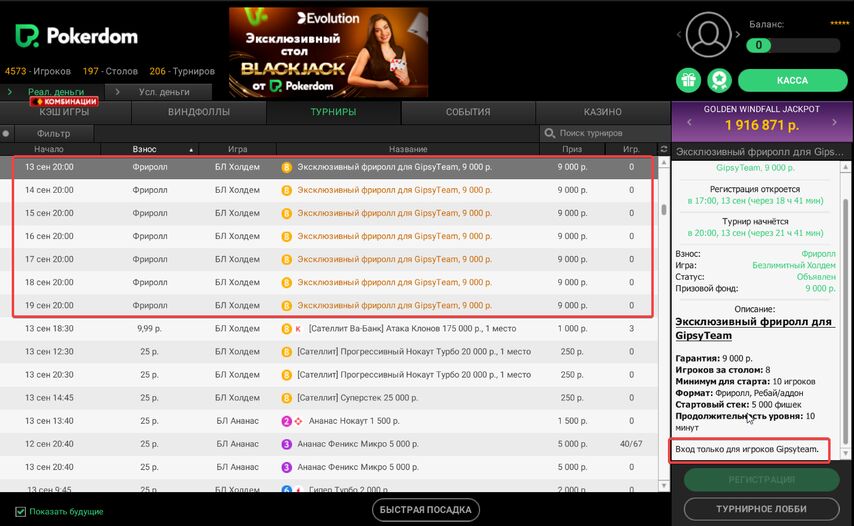Sort by the Игра column header
The width and height of the screenshot is (854, 526).
(237, 149)
